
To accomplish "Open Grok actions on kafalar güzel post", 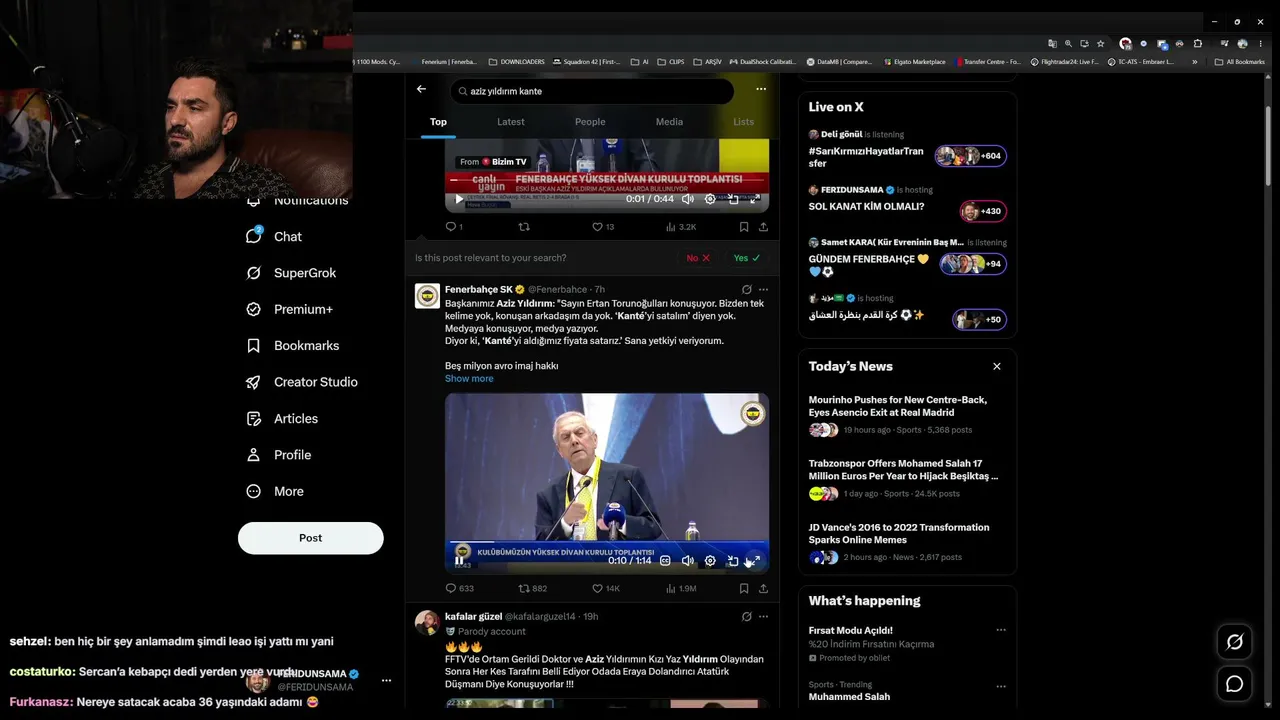I will click(746, 617).
